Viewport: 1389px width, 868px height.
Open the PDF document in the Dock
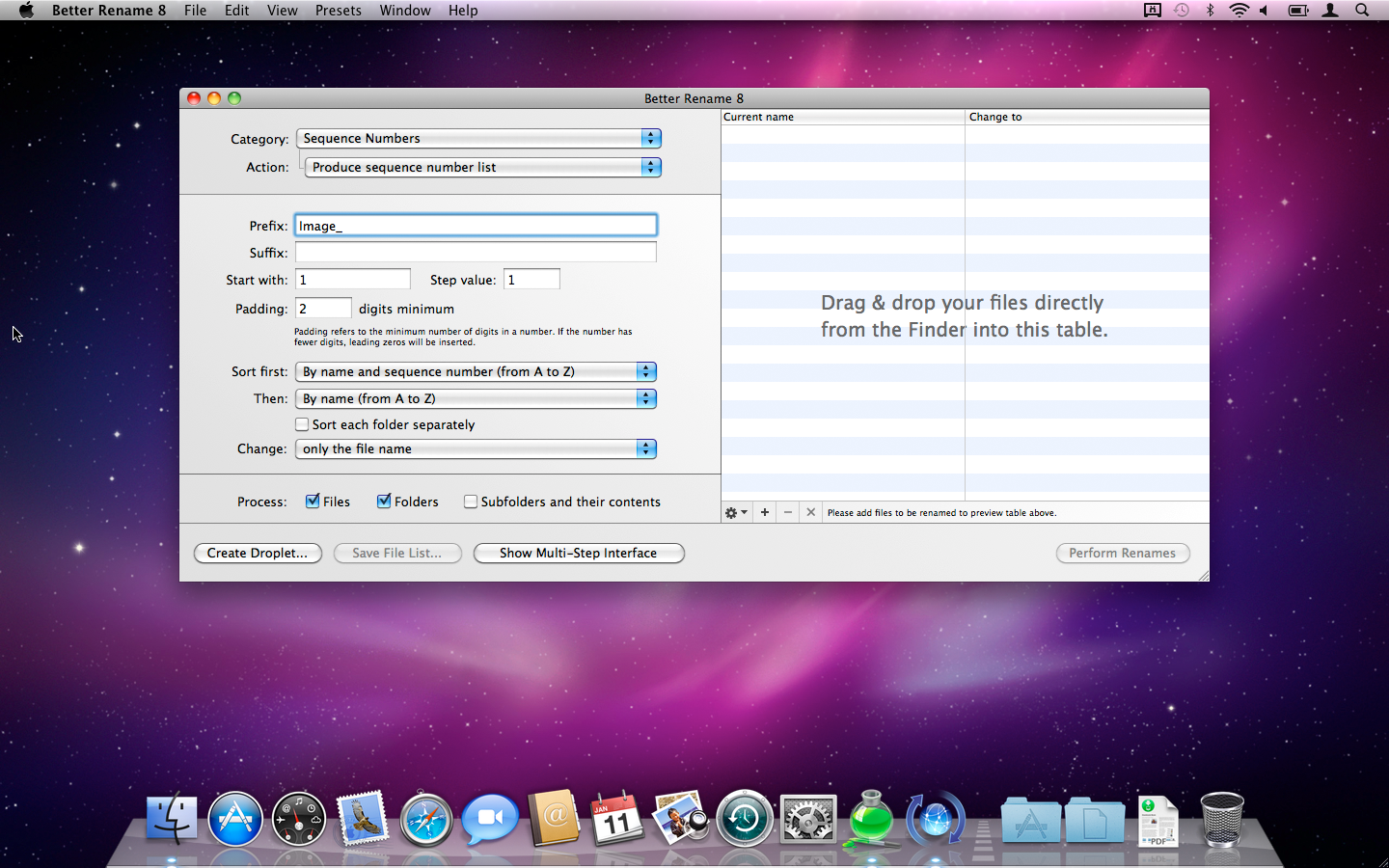1158,821
